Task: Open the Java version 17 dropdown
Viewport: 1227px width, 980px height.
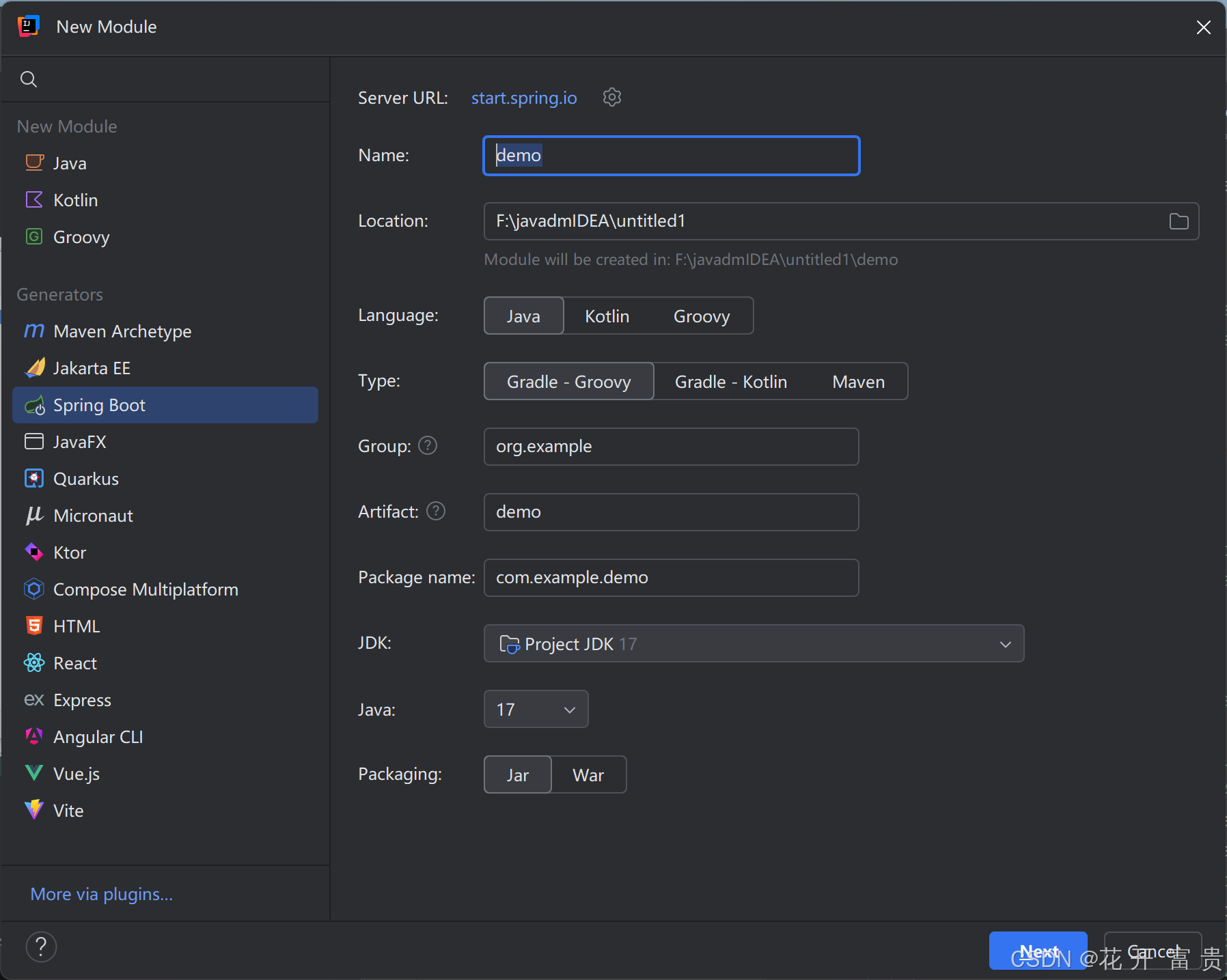Action: tap(536, 709)
